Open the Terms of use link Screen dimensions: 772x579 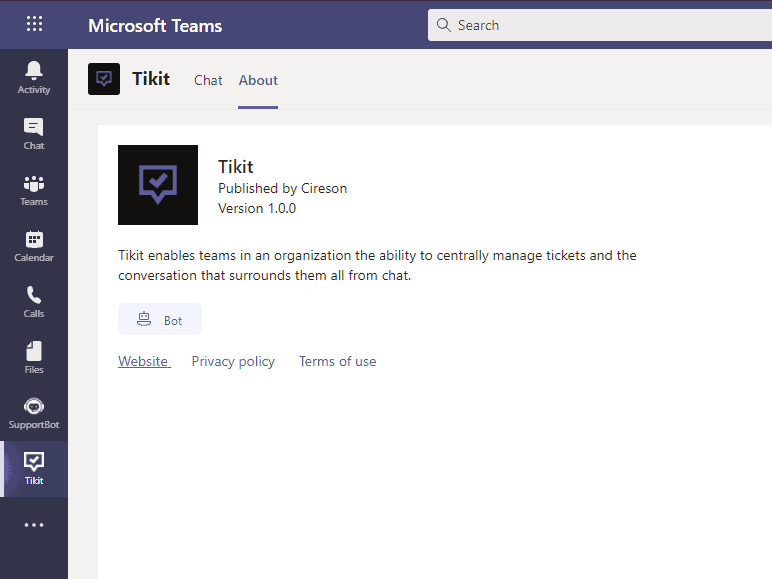(x=338, y=361)
